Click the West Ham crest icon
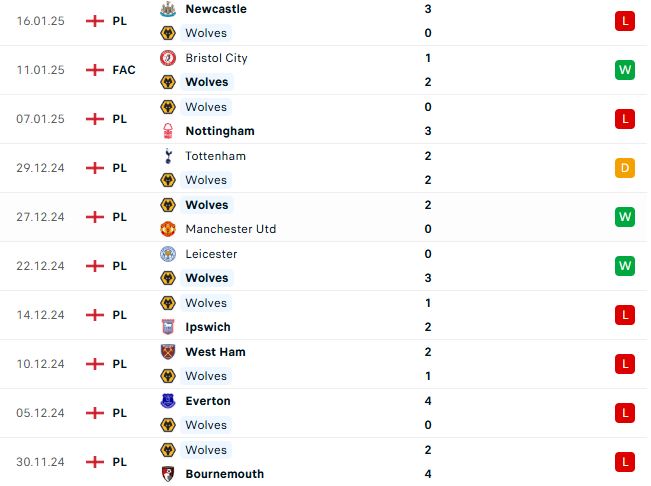Viewport: 651px width, 486px height. [168, 352]
